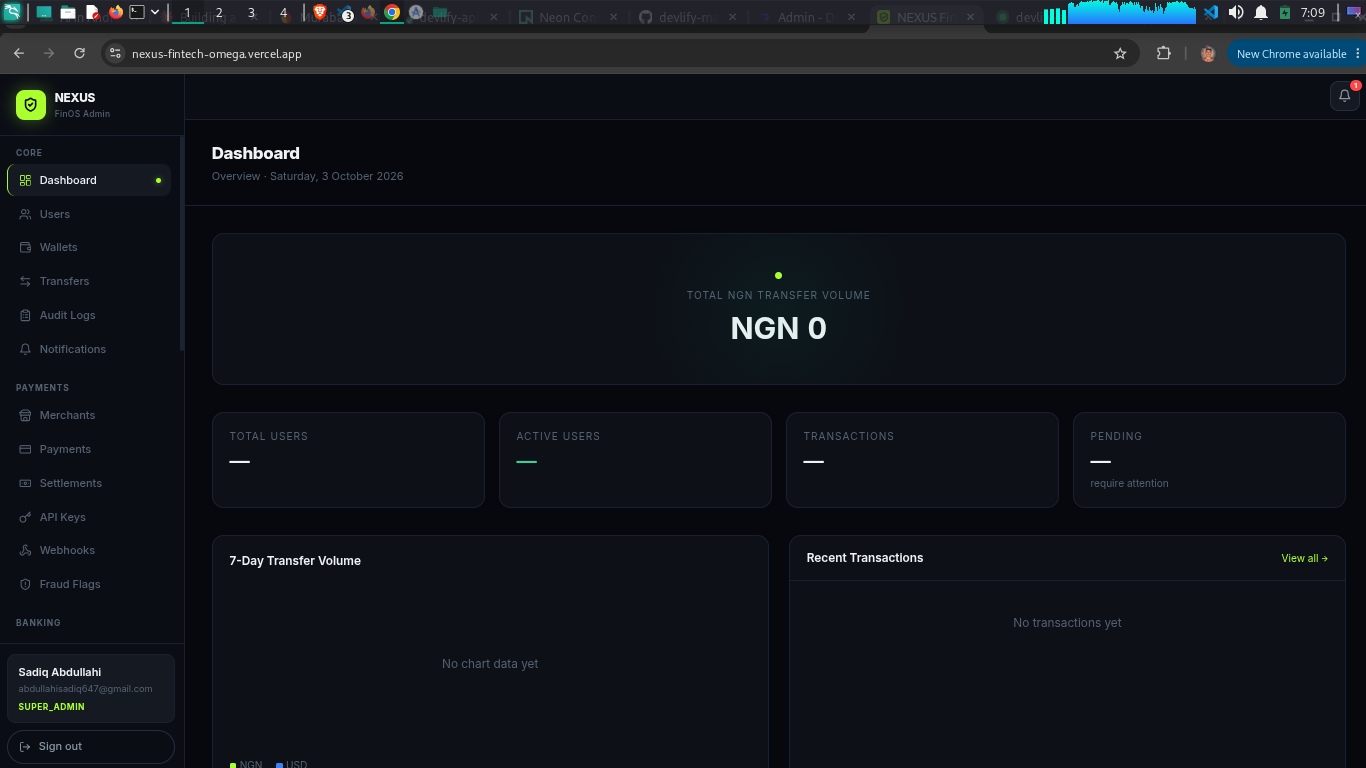Switch to the Neon Console browser tab

point(562,17)
